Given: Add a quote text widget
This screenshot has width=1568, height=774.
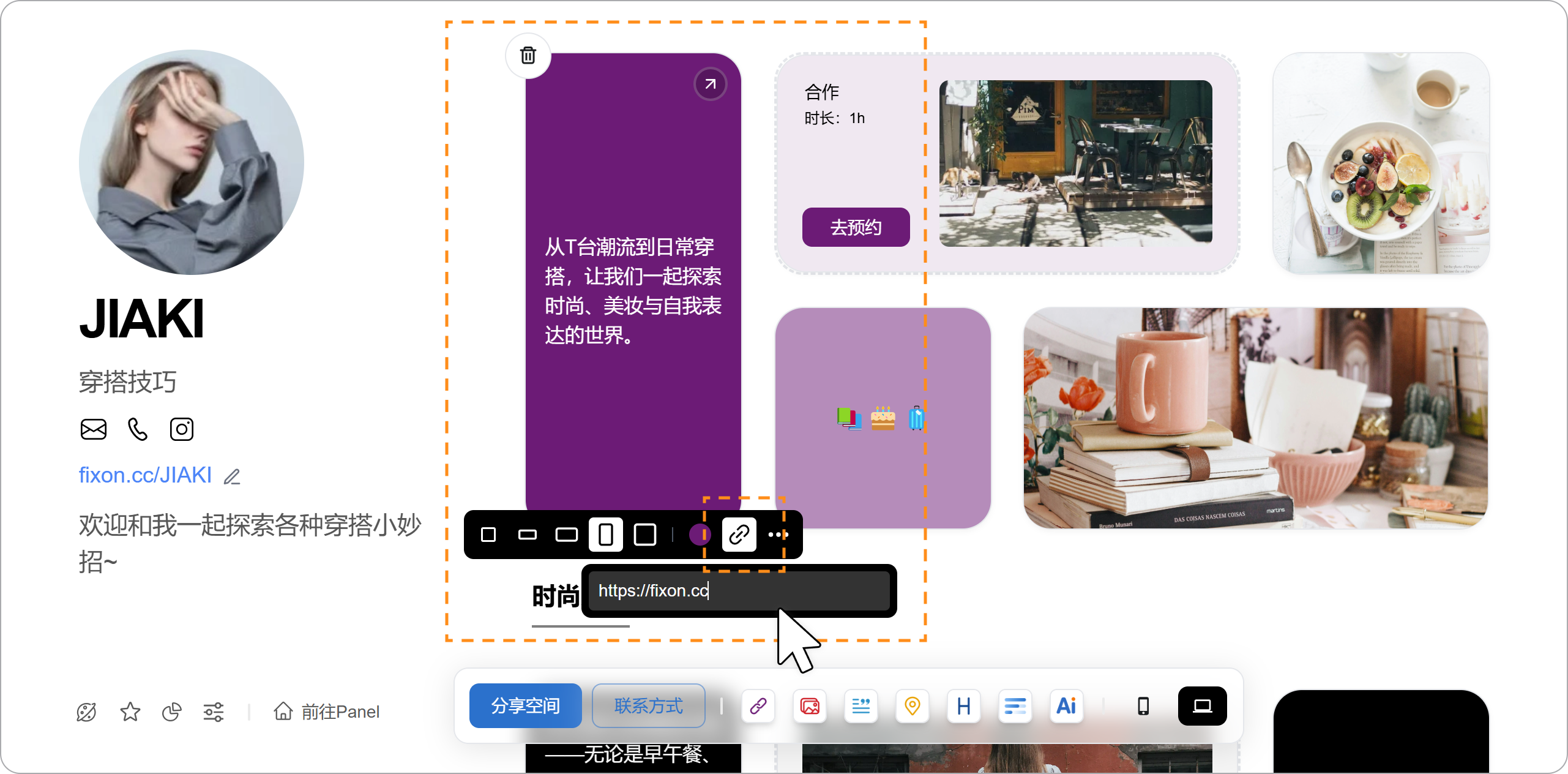Looking at the screenshot, I should (x=861, y=706).
